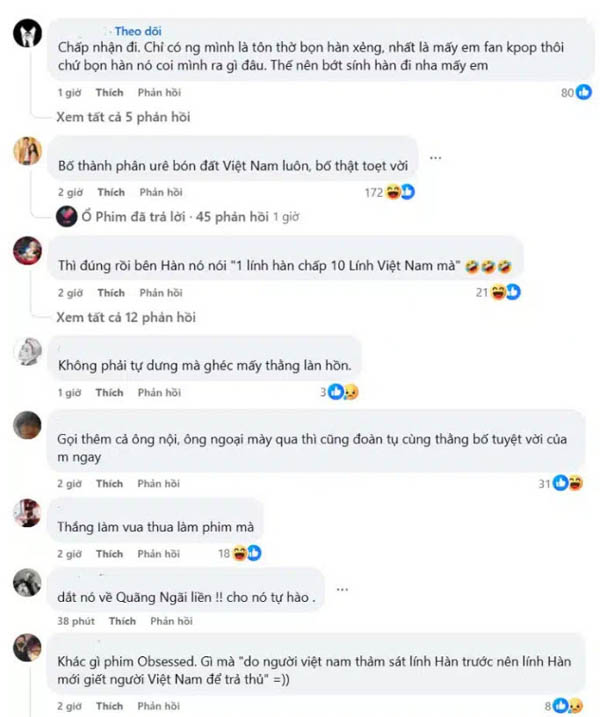Follow the first commenter via "Theo dõi"
Image resolution: width=600 pixels, height=717 pixels.
point(138,31)
